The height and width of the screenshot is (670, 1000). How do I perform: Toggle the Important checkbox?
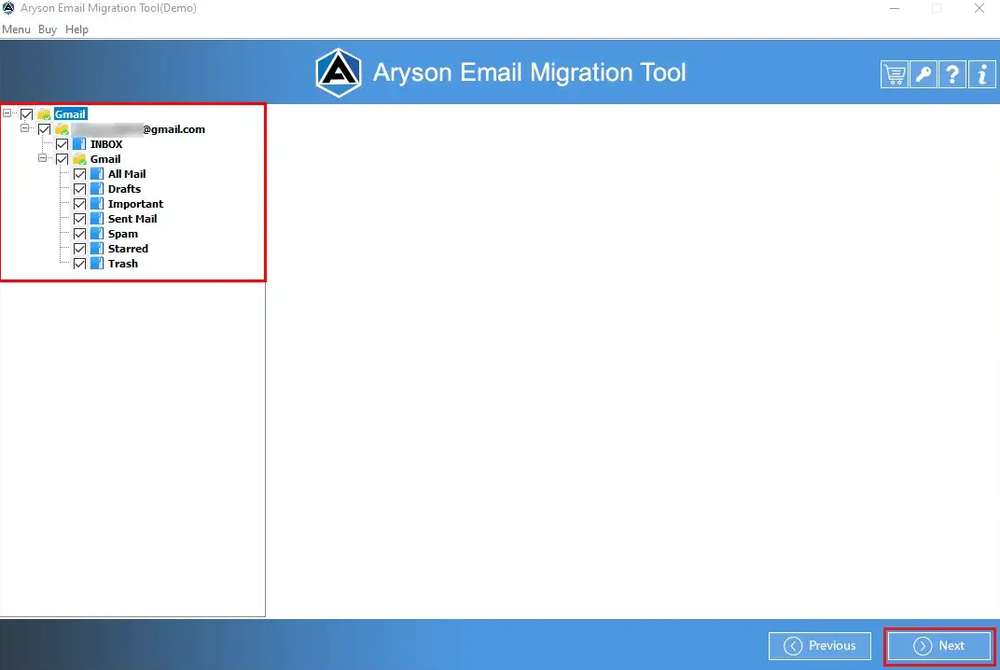point(80,204)
